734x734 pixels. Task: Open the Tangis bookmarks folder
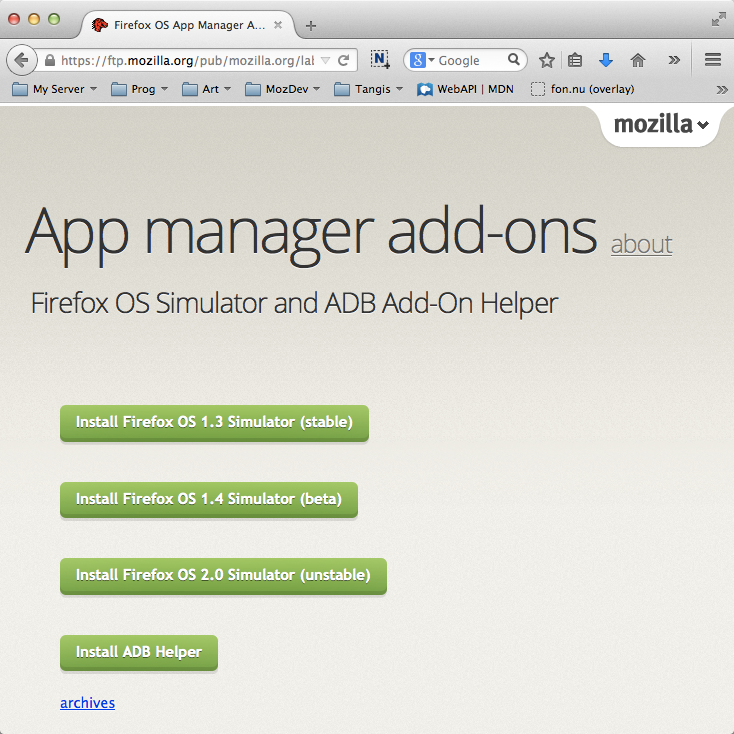click(x=368, y=89)
